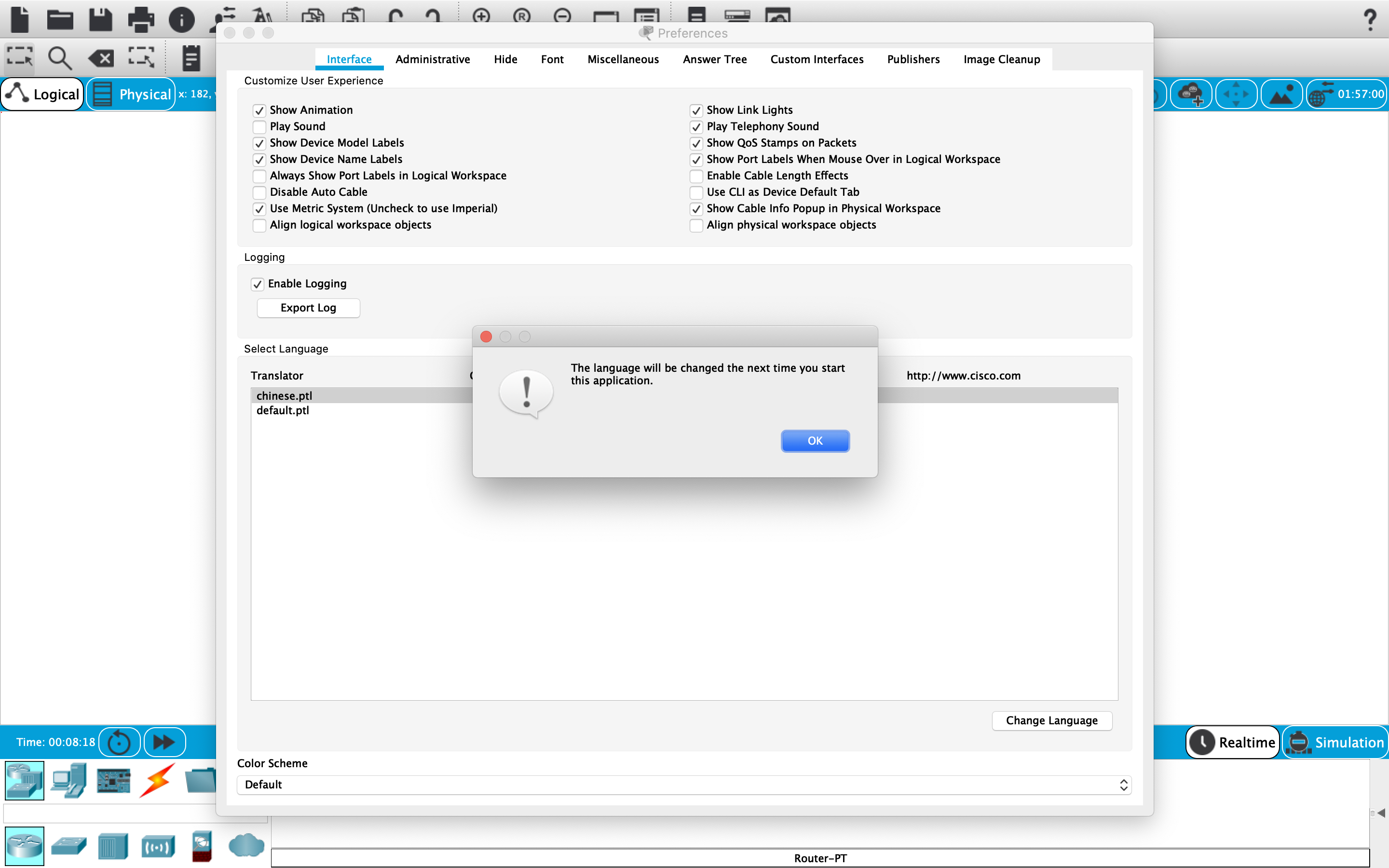1389x868 pixels.
Task: Uncheck the Enable Logging checkbox
Action: tap(258, 284)
